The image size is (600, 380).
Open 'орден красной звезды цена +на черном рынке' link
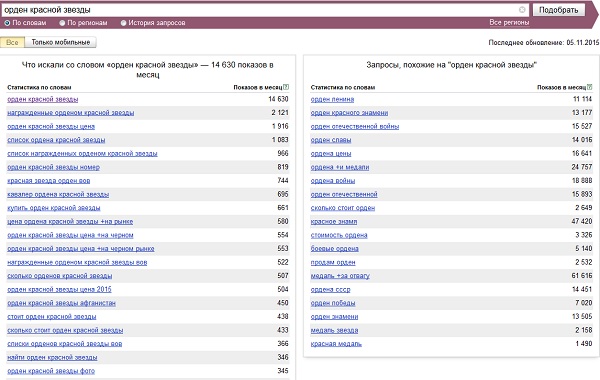point(81,249)
